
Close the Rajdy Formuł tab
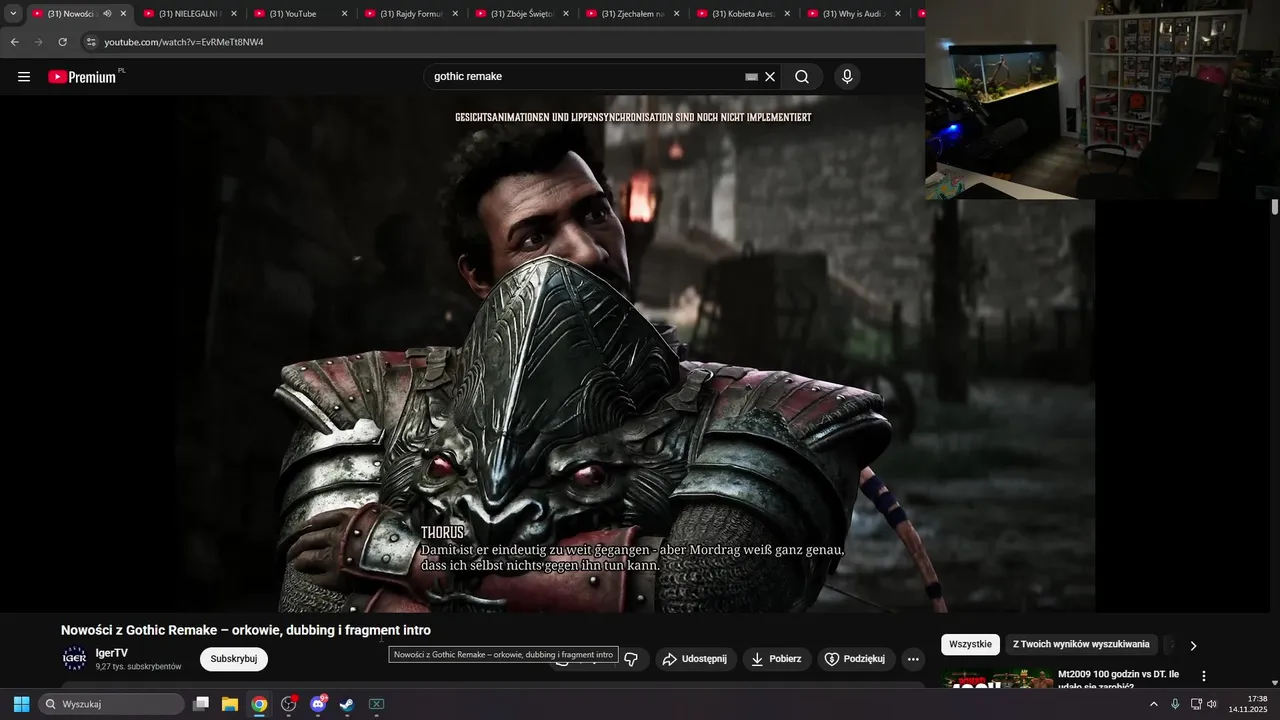(x=455, y=14)
